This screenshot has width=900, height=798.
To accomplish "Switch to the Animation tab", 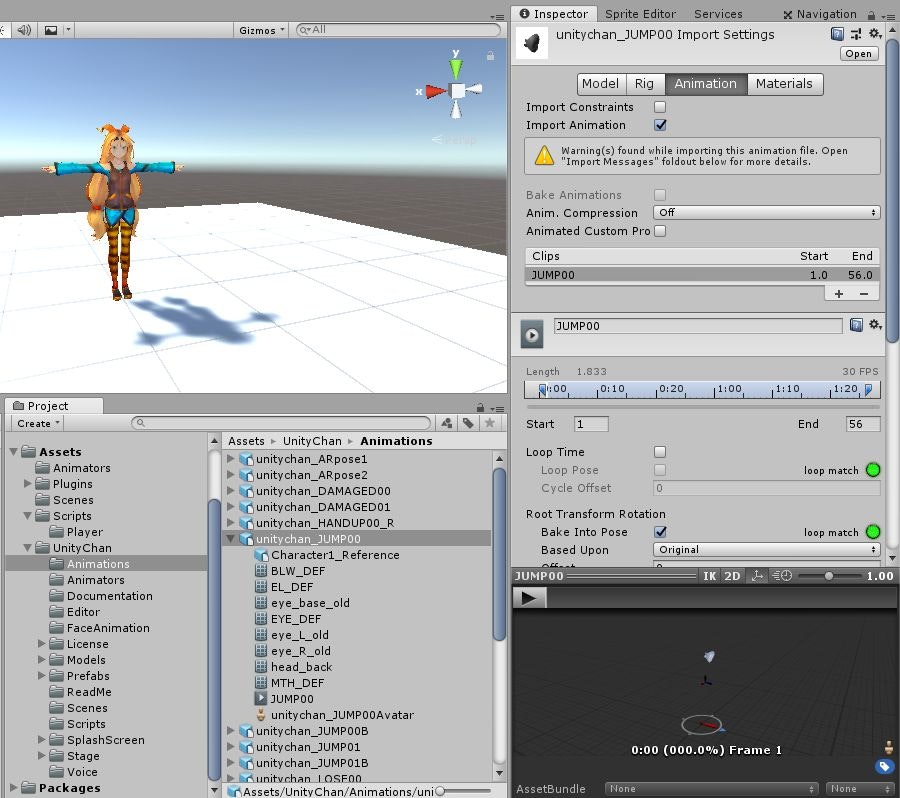I will point(705,84).
